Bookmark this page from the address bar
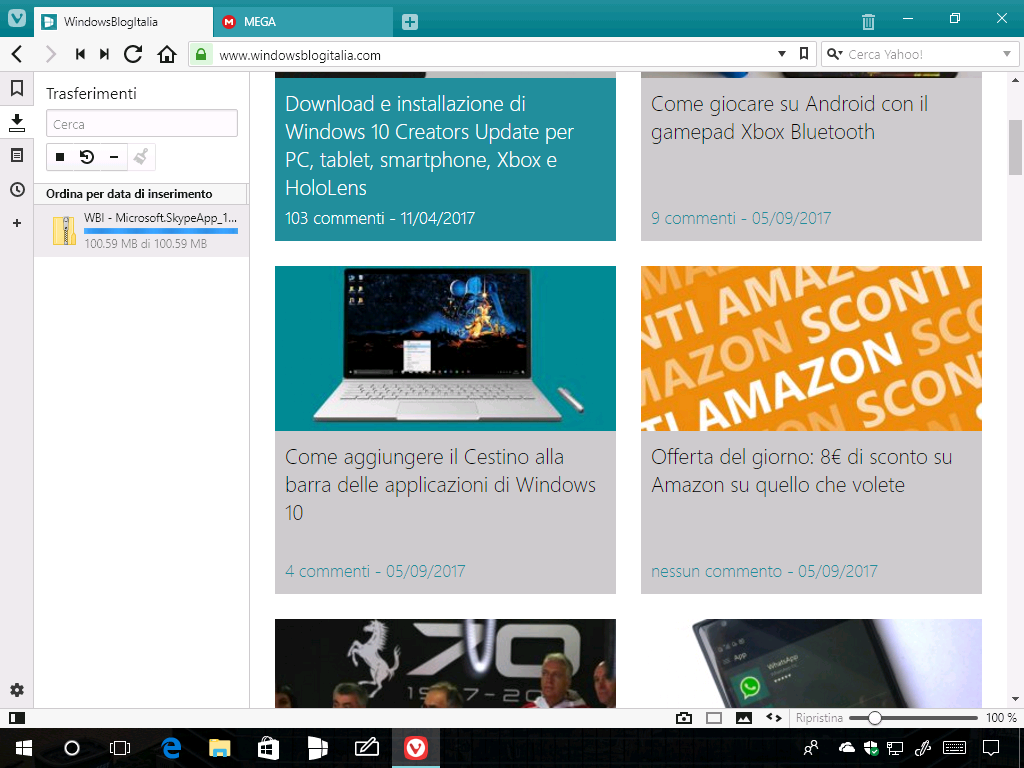 pyautogui.click(x=804, y=54)
